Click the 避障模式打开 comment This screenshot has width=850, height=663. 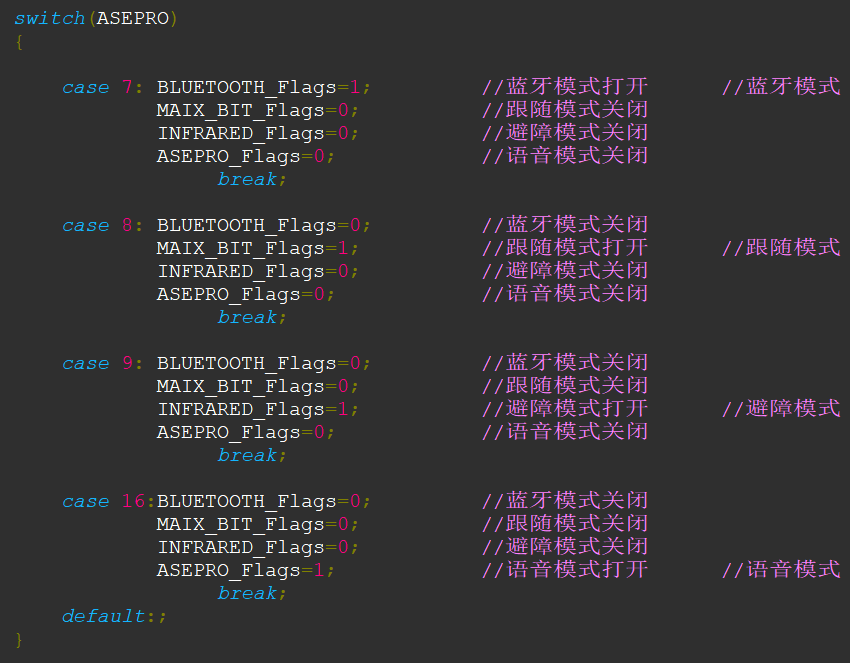click(565, 409)
